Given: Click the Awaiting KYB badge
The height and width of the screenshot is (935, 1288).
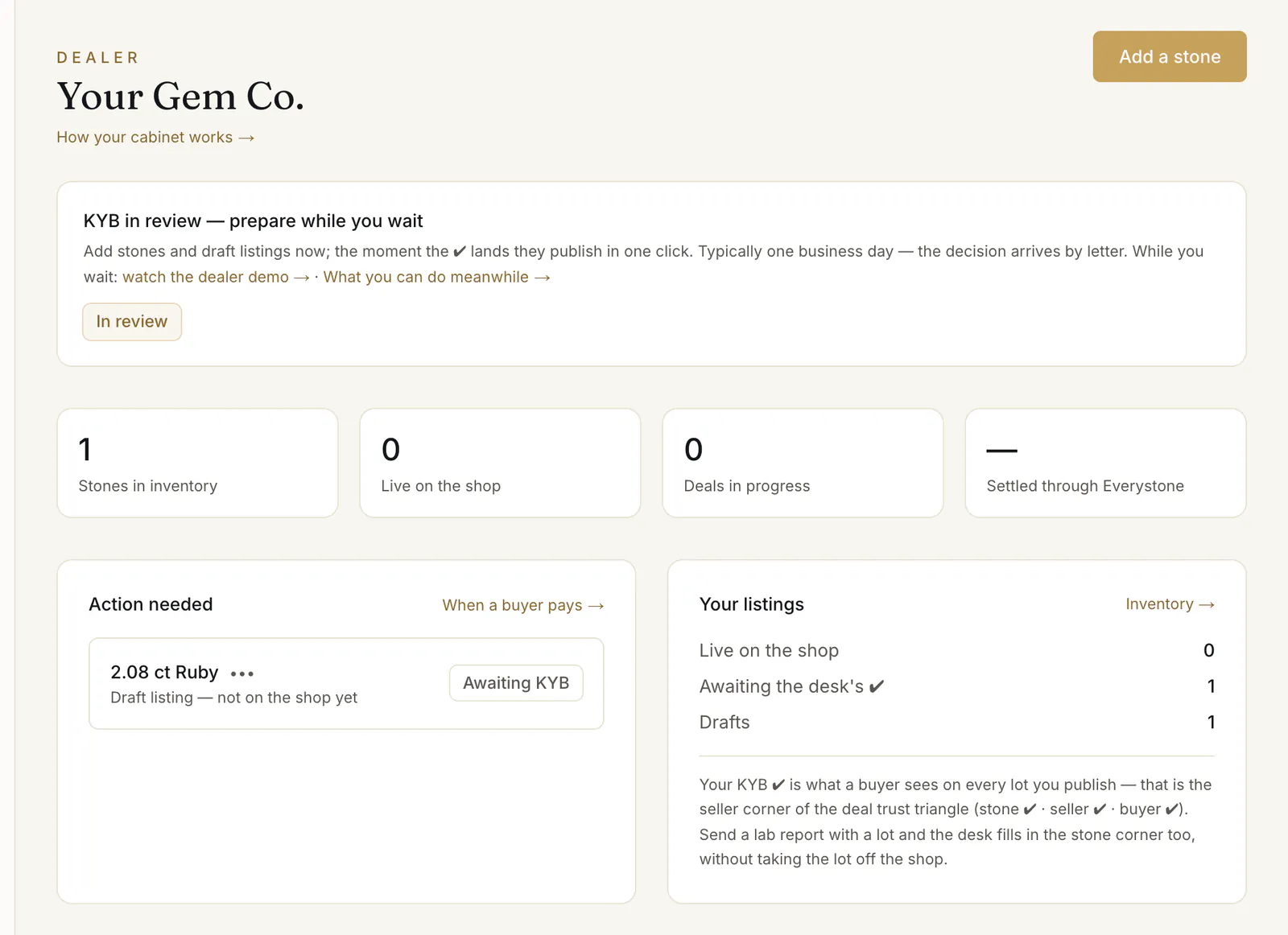Looking at the screenshot, I should tap(516, 683).
